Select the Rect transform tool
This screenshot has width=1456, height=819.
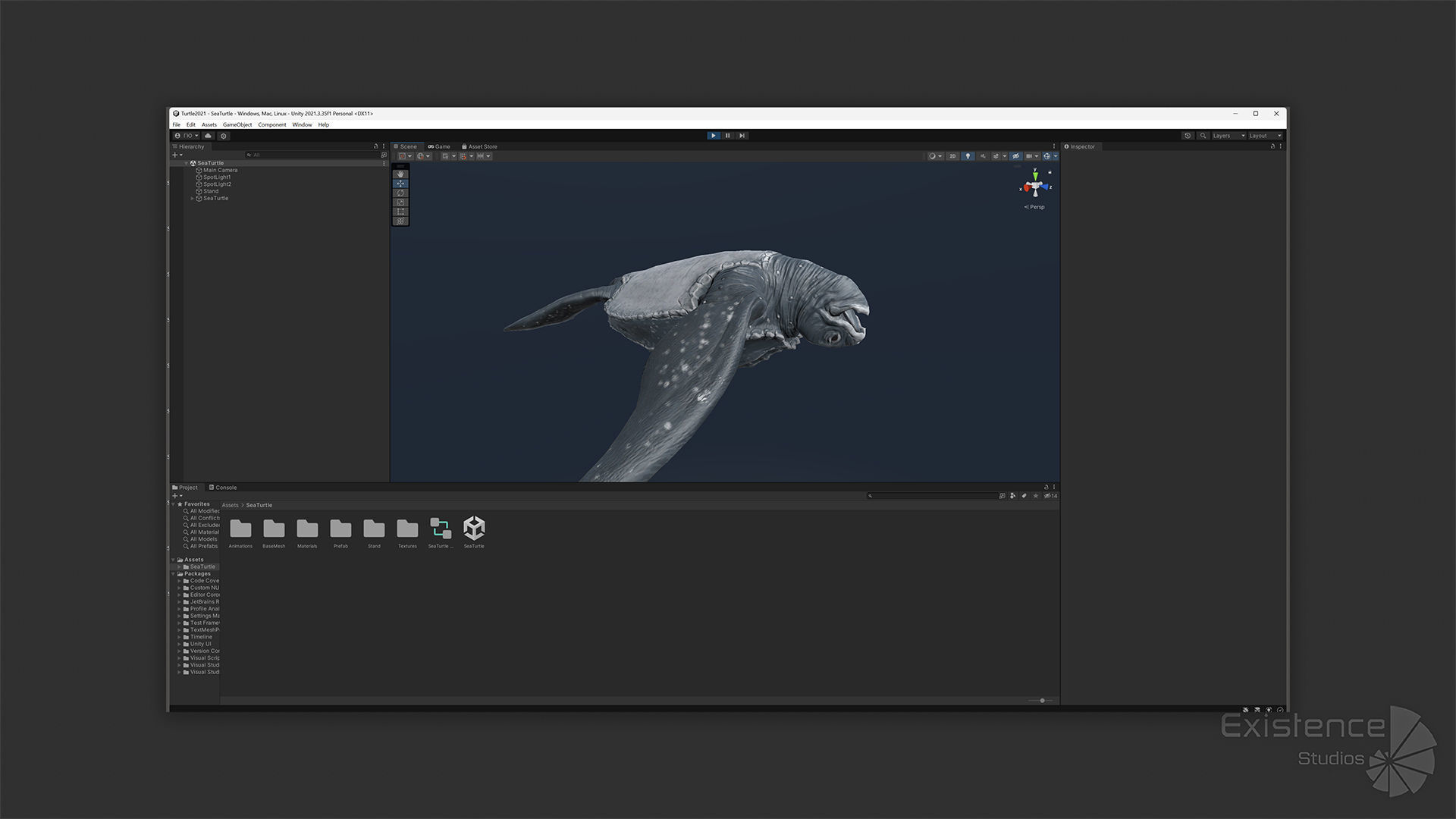(x=400, y=212)
